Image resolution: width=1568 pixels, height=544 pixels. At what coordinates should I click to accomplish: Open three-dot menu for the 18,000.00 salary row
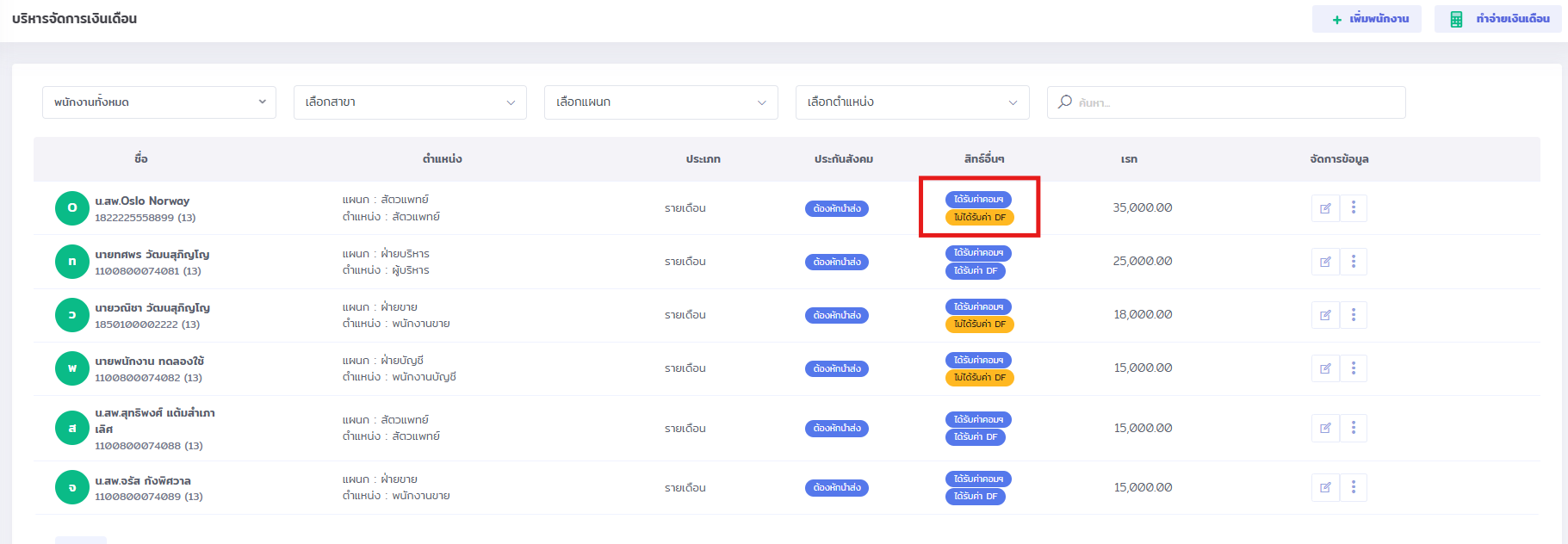tap(1354, 315)
